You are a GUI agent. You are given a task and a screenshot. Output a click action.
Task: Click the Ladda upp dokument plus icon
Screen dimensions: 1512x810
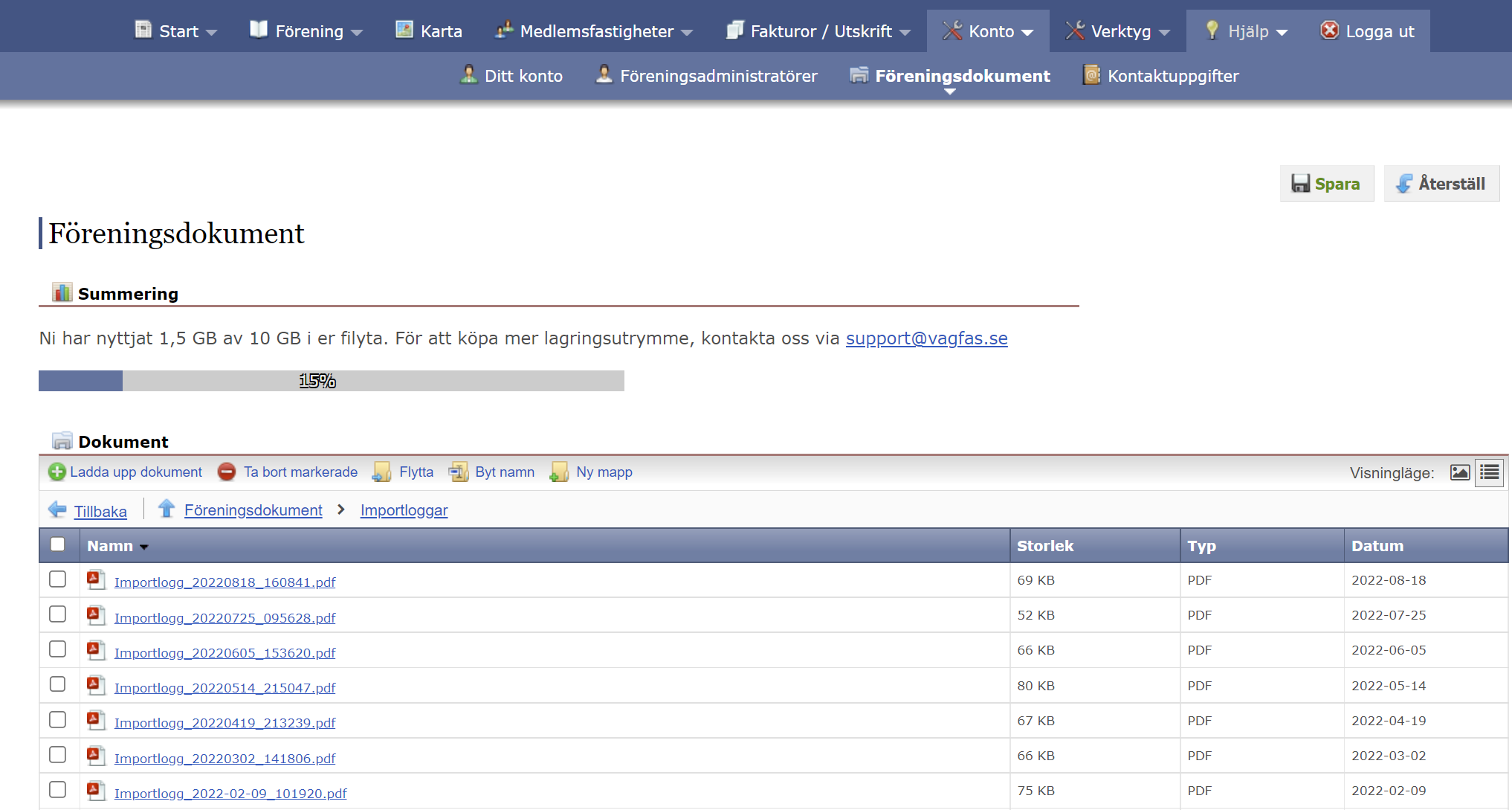[x=56, y=472]
